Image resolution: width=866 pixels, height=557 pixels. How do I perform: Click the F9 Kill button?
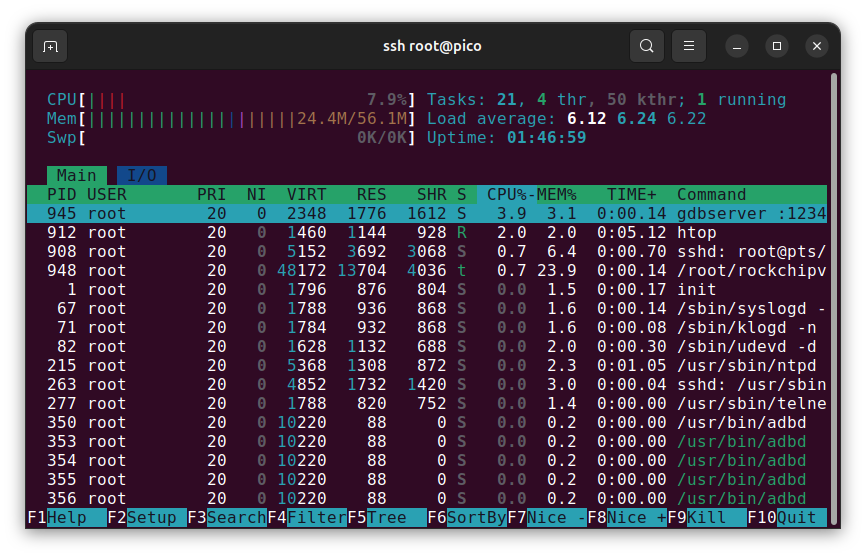click(707, 518)
